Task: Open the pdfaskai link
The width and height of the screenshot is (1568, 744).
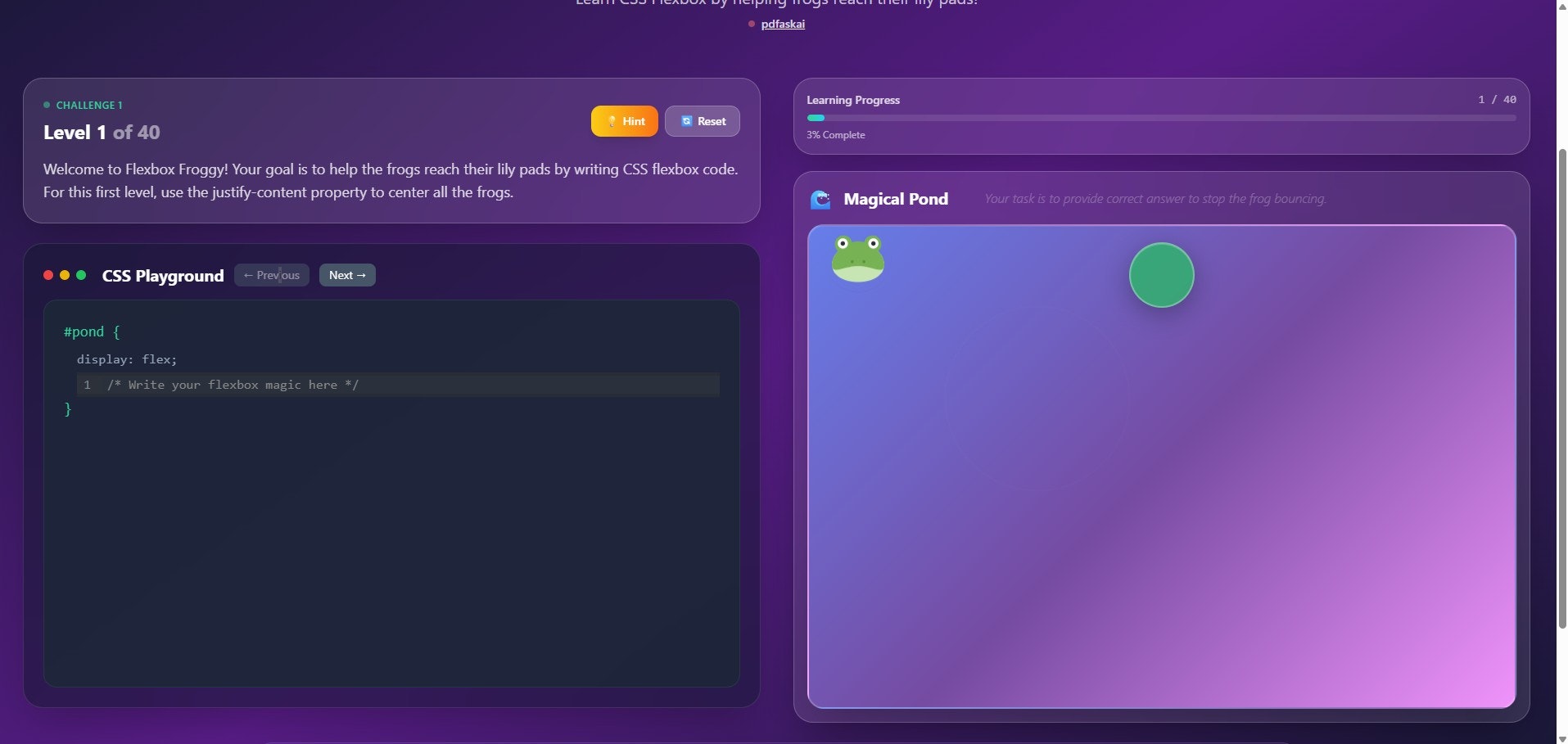Action: (783, 24)
